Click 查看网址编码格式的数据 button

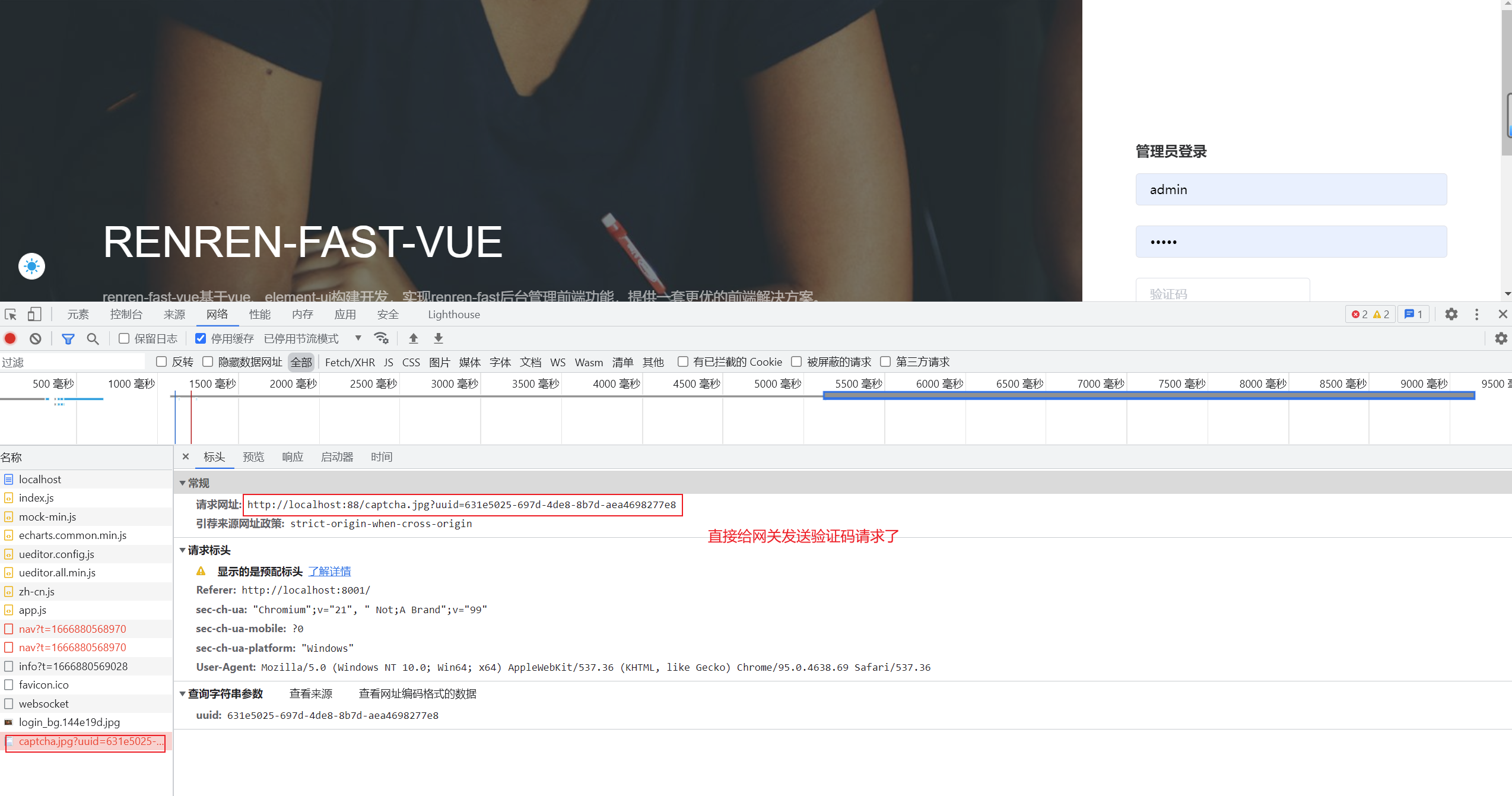click(418, 693)
